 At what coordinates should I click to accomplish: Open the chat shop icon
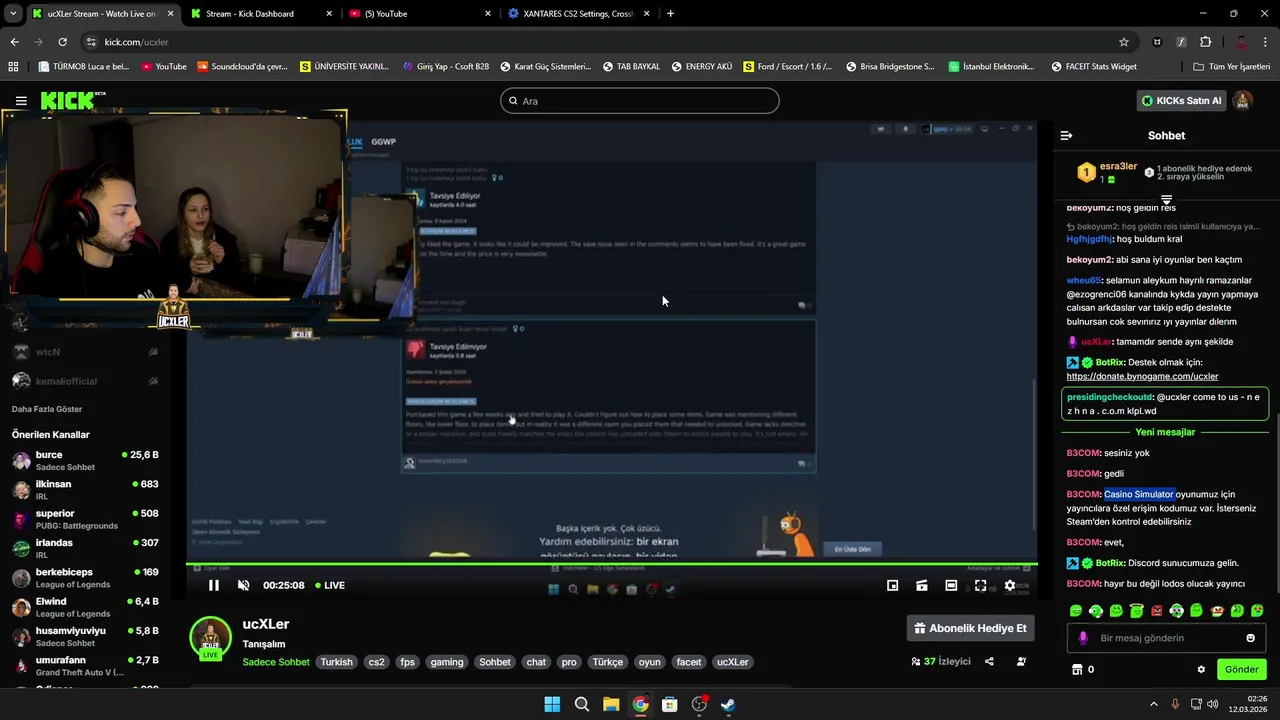pos(1077,669)
